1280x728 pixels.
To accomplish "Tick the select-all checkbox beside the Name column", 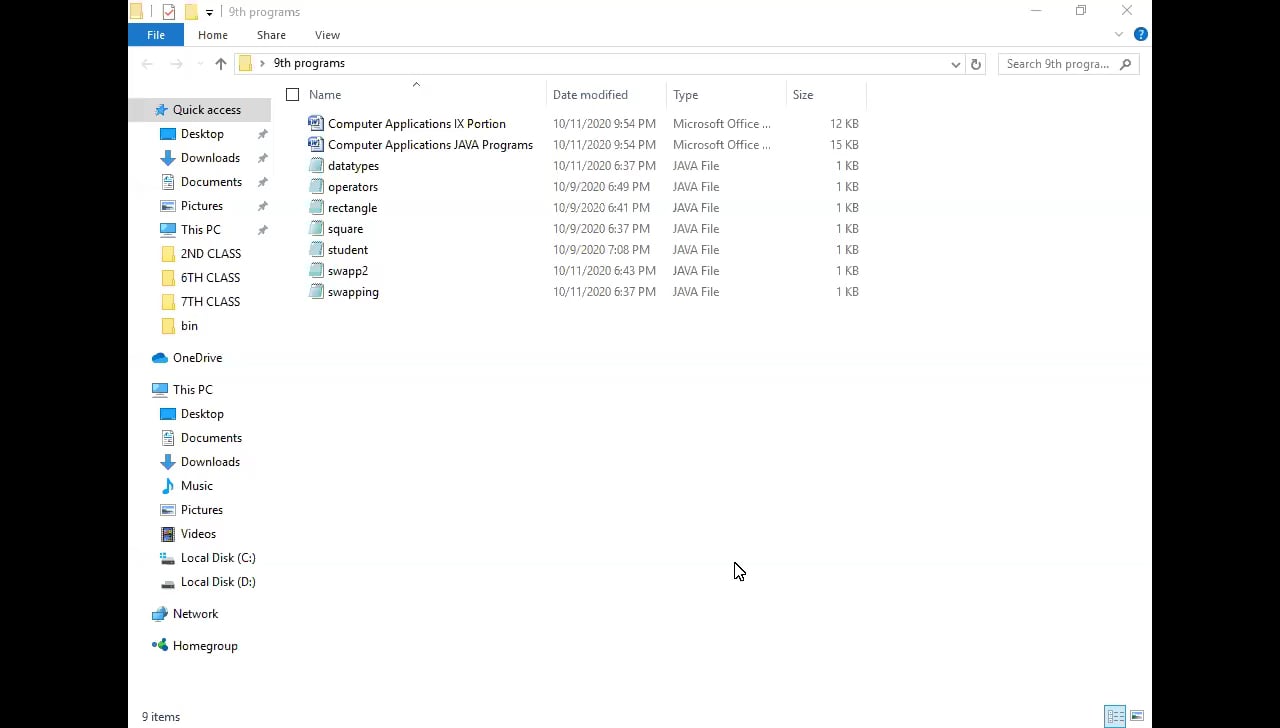I will click(292, 95).
